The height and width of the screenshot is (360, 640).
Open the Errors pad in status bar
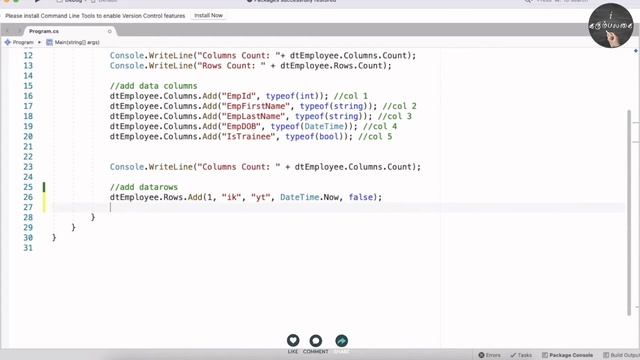(x=489, y=355)
